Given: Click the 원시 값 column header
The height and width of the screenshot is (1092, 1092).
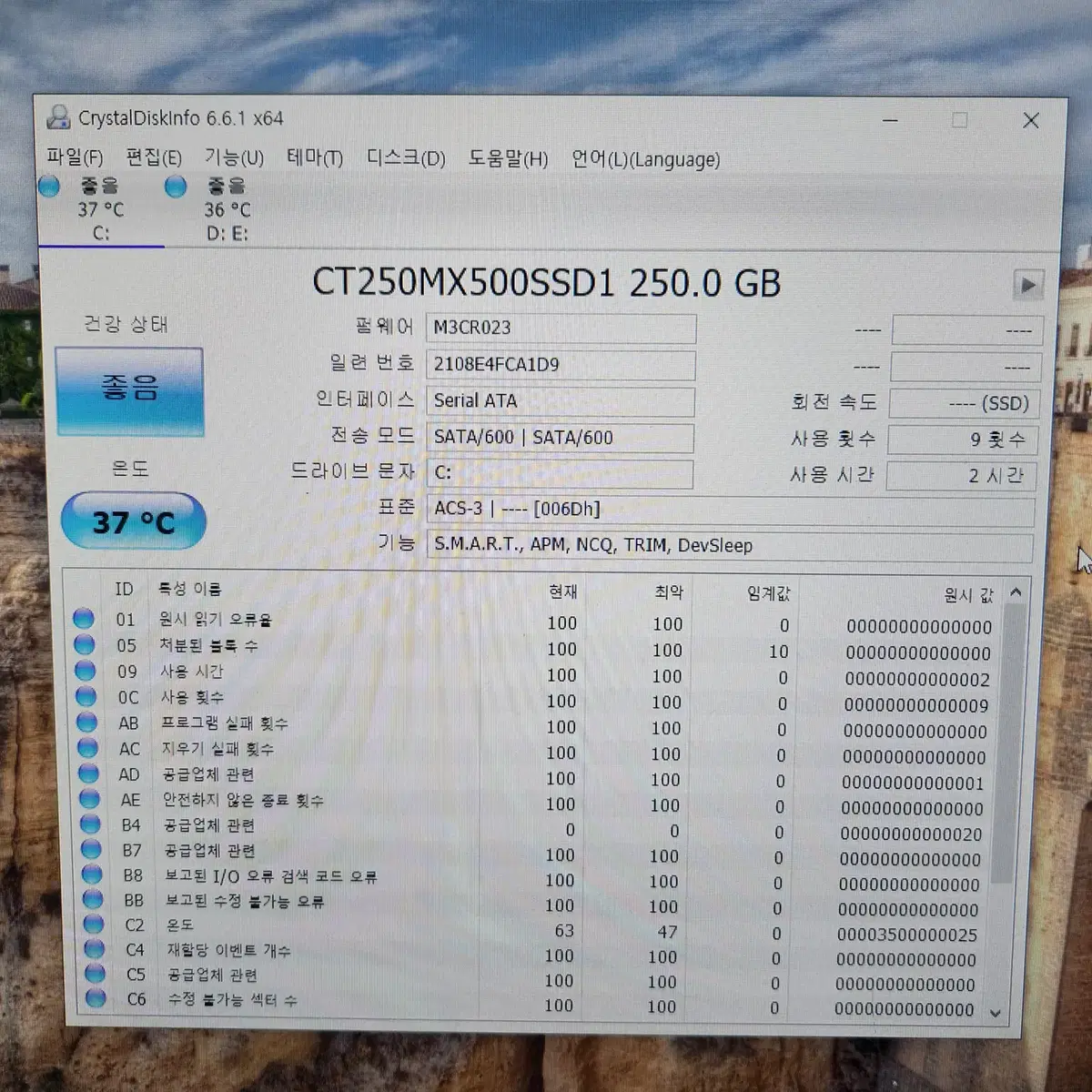Looking at the screenshot, I should click(967, 595).
